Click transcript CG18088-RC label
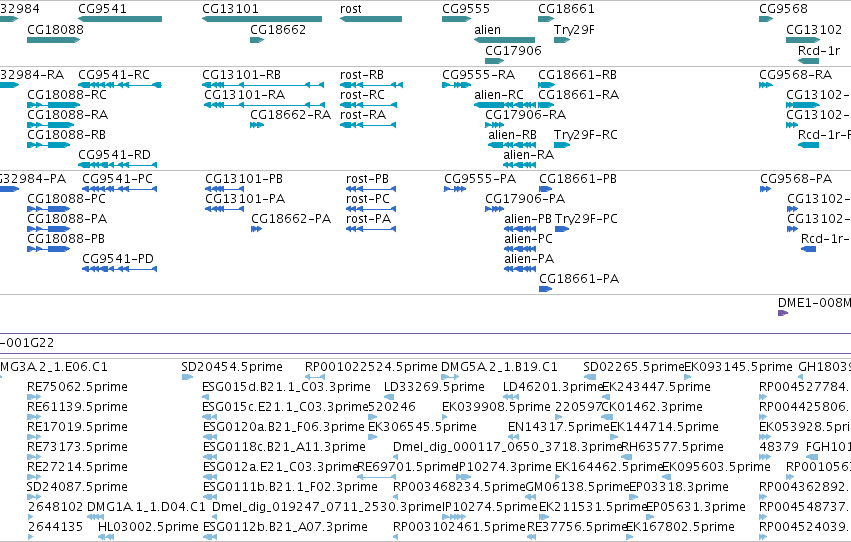This screenshot has height=542, width=851. click(67, 95)
